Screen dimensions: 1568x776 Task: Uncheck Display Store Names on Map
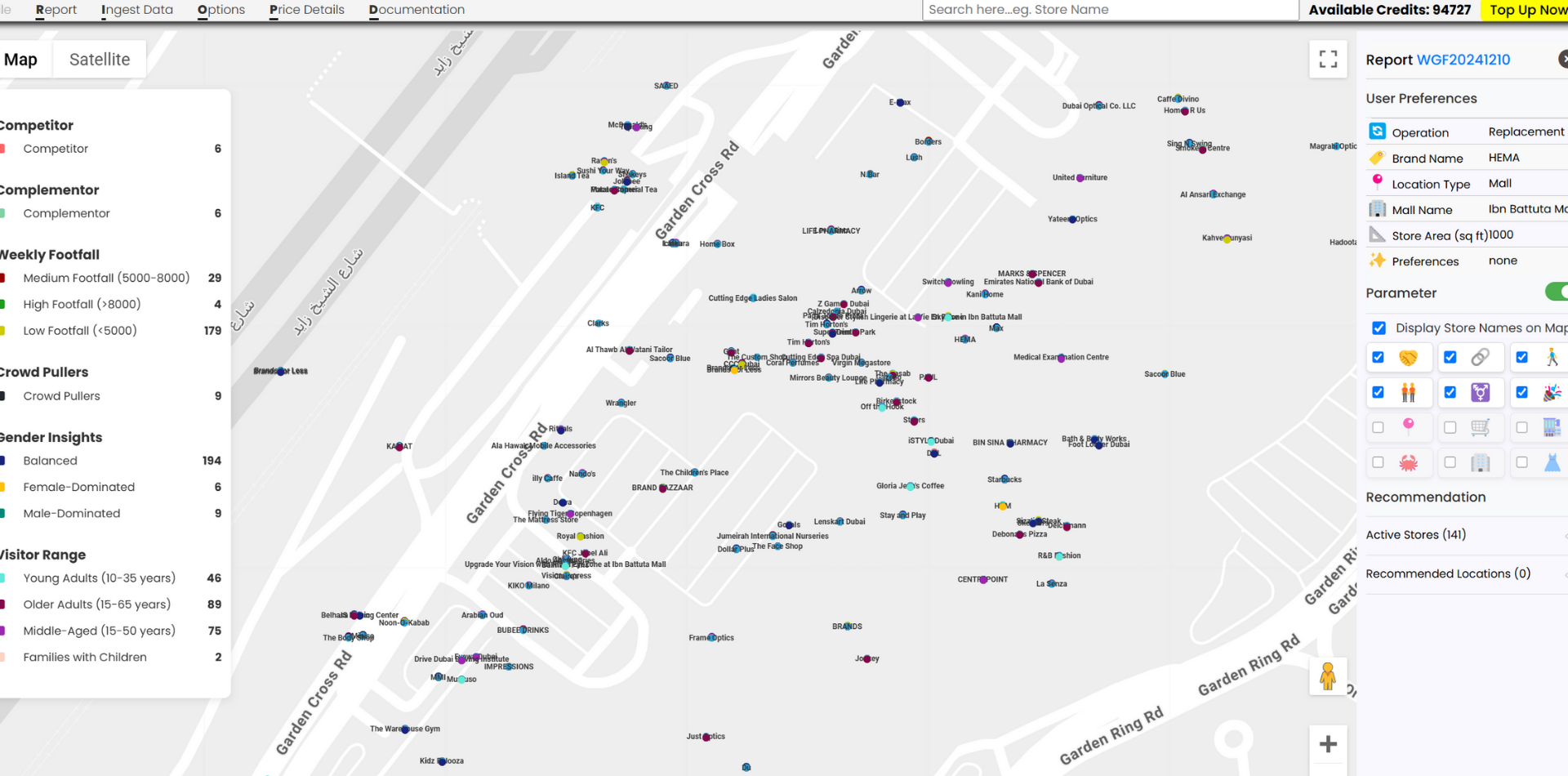1379,328
